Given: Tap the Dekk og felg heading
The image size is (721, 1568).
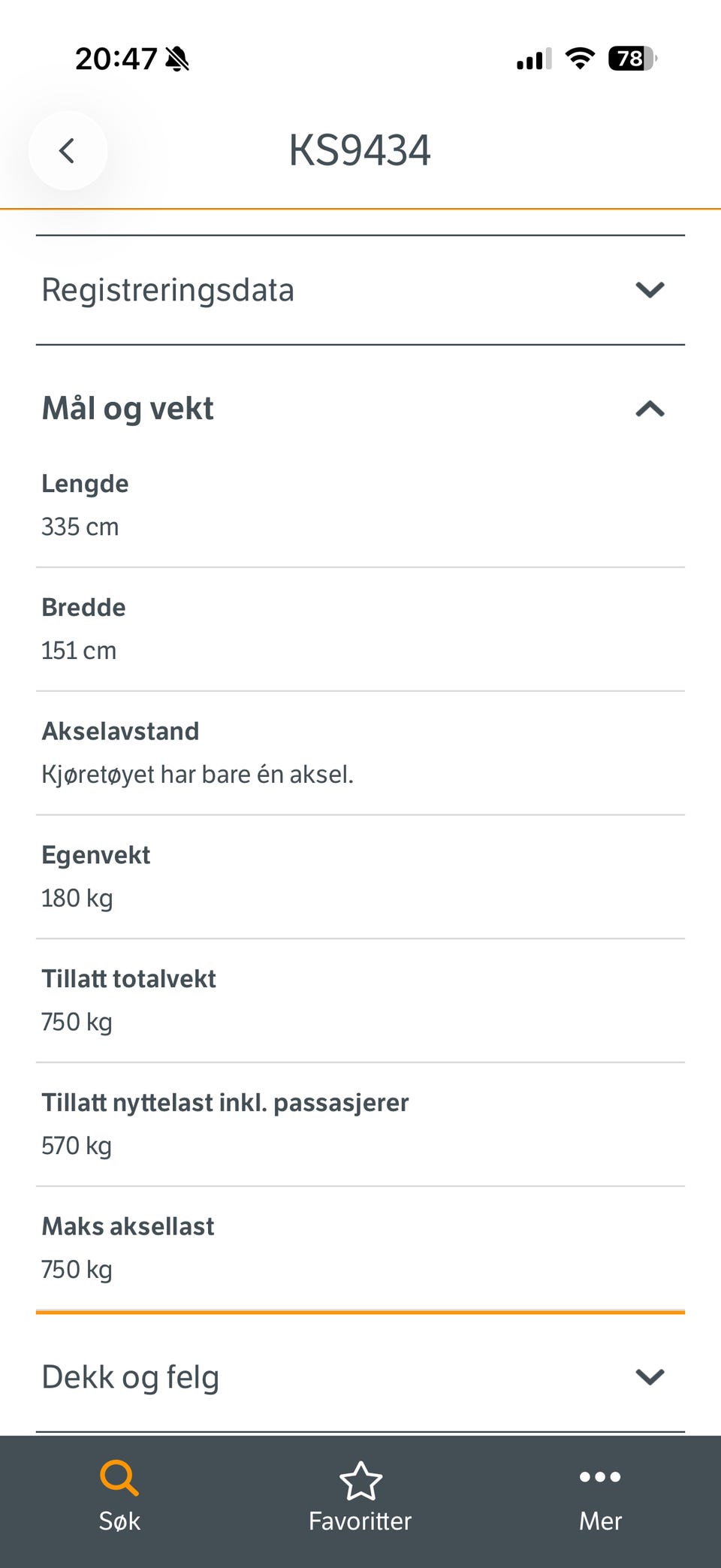Looking at the screenshot, I should tap(130, 1377).
